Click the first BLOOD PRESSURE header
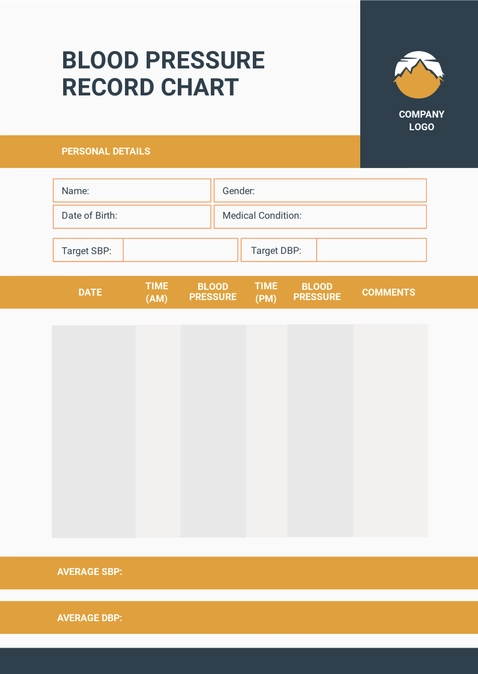The image size is (478, 674). (213, 292)
